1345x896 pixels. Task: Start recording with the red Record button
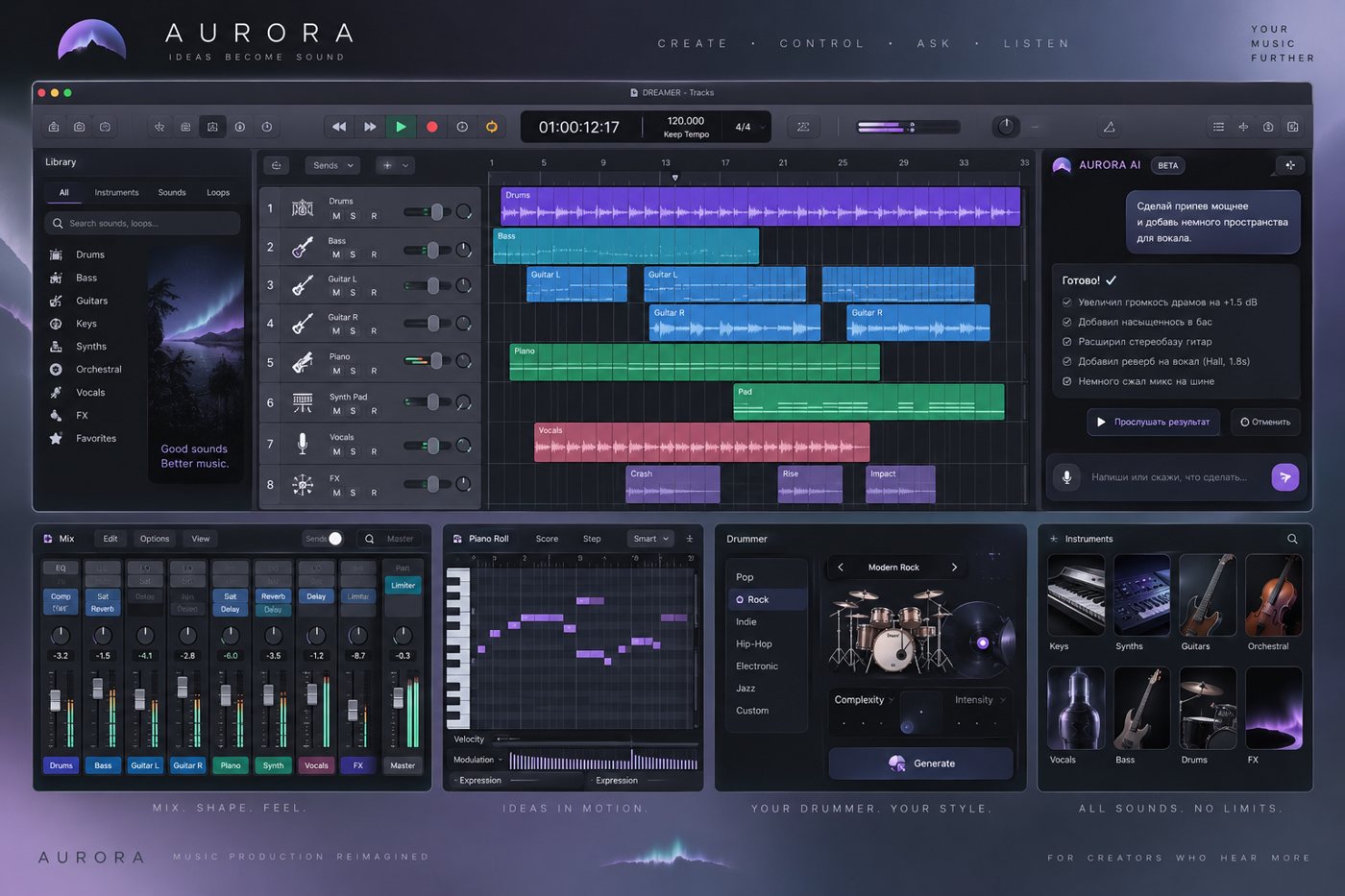pos(431,127)
